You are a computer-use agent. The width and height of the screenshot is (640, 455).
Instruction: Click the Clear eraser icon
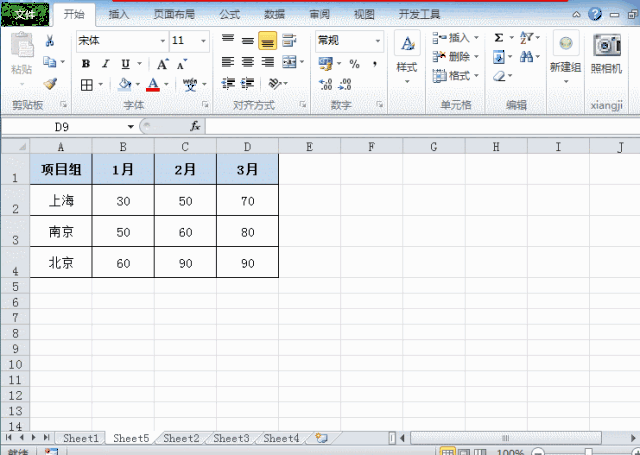click(499, 76)
